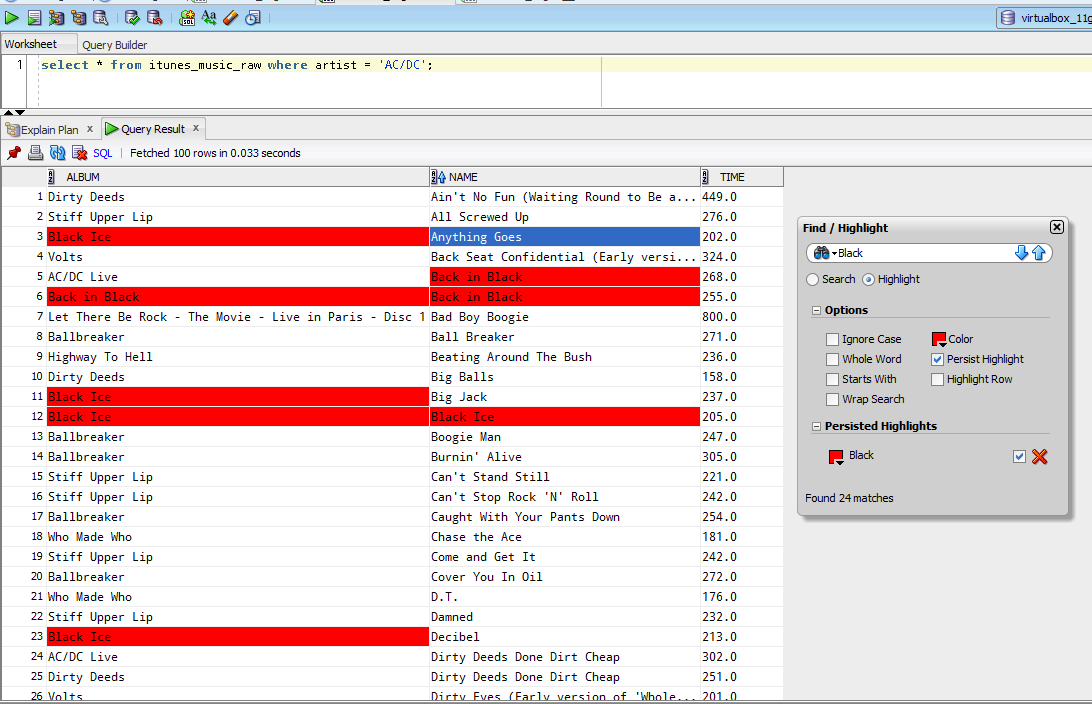Run the current SQL statement

click(x=12, y=17)
